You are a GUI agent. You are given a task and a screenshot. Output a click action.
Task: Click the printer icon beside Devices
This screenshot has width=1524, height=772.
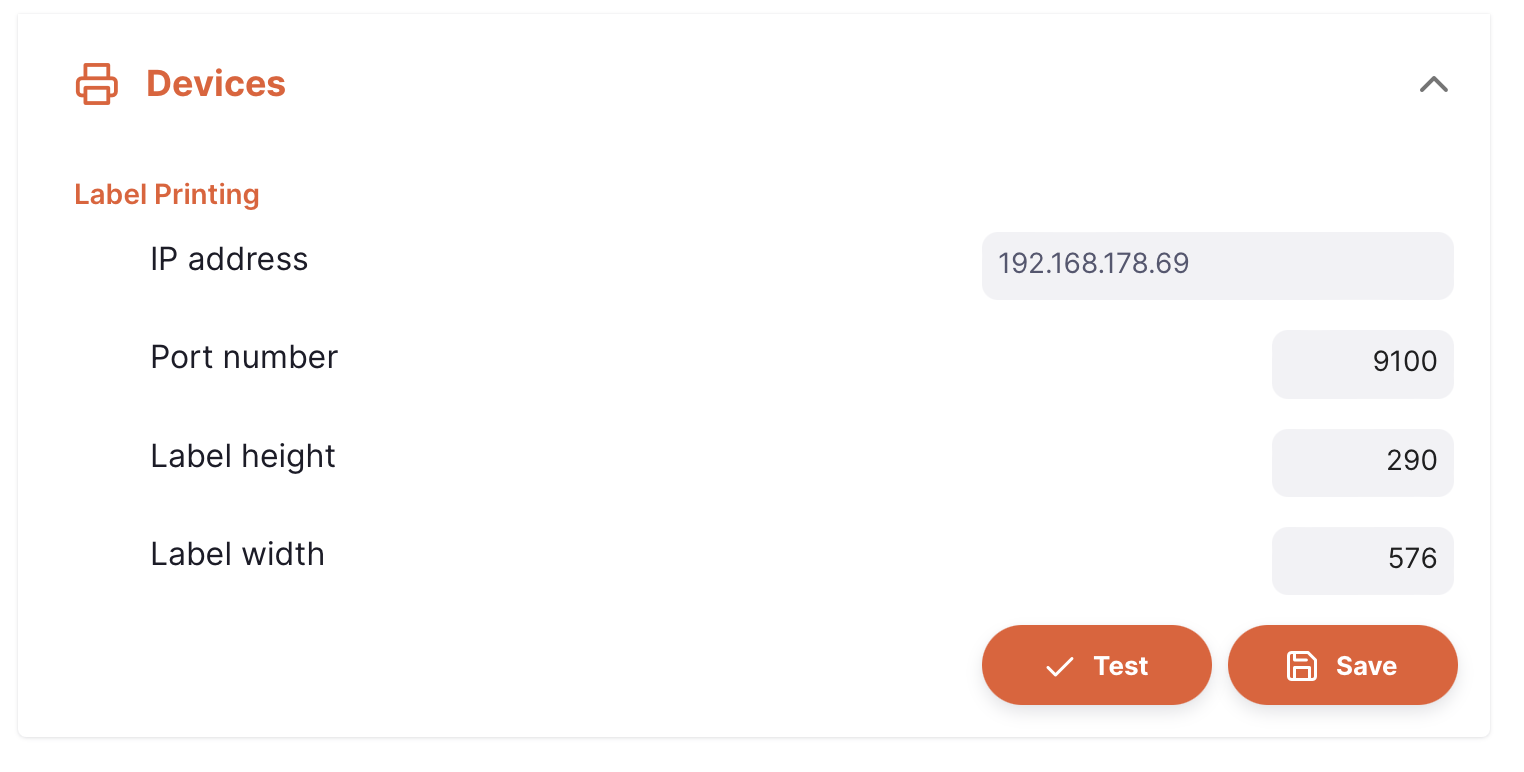tap(97, 84)
